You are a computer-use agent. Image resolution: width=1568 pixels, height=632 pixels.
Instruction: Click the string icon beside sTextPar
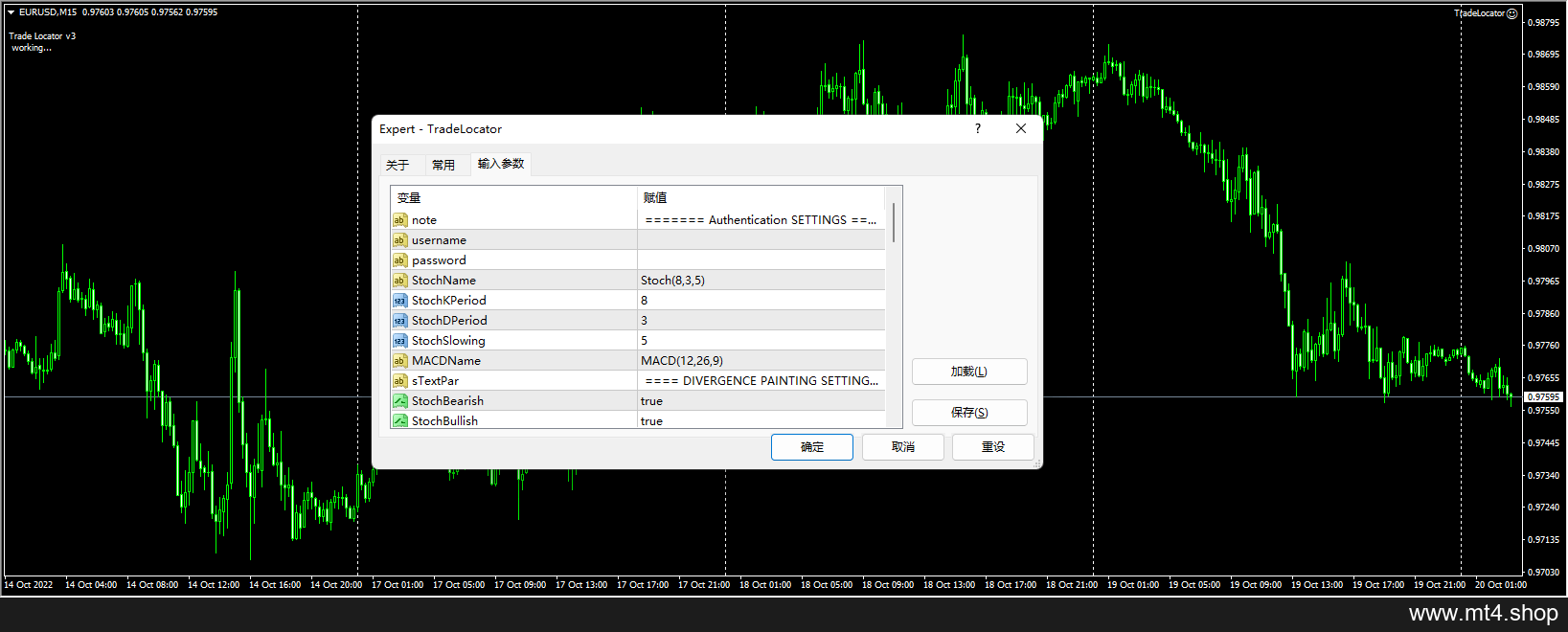click(x=399, y=381)
